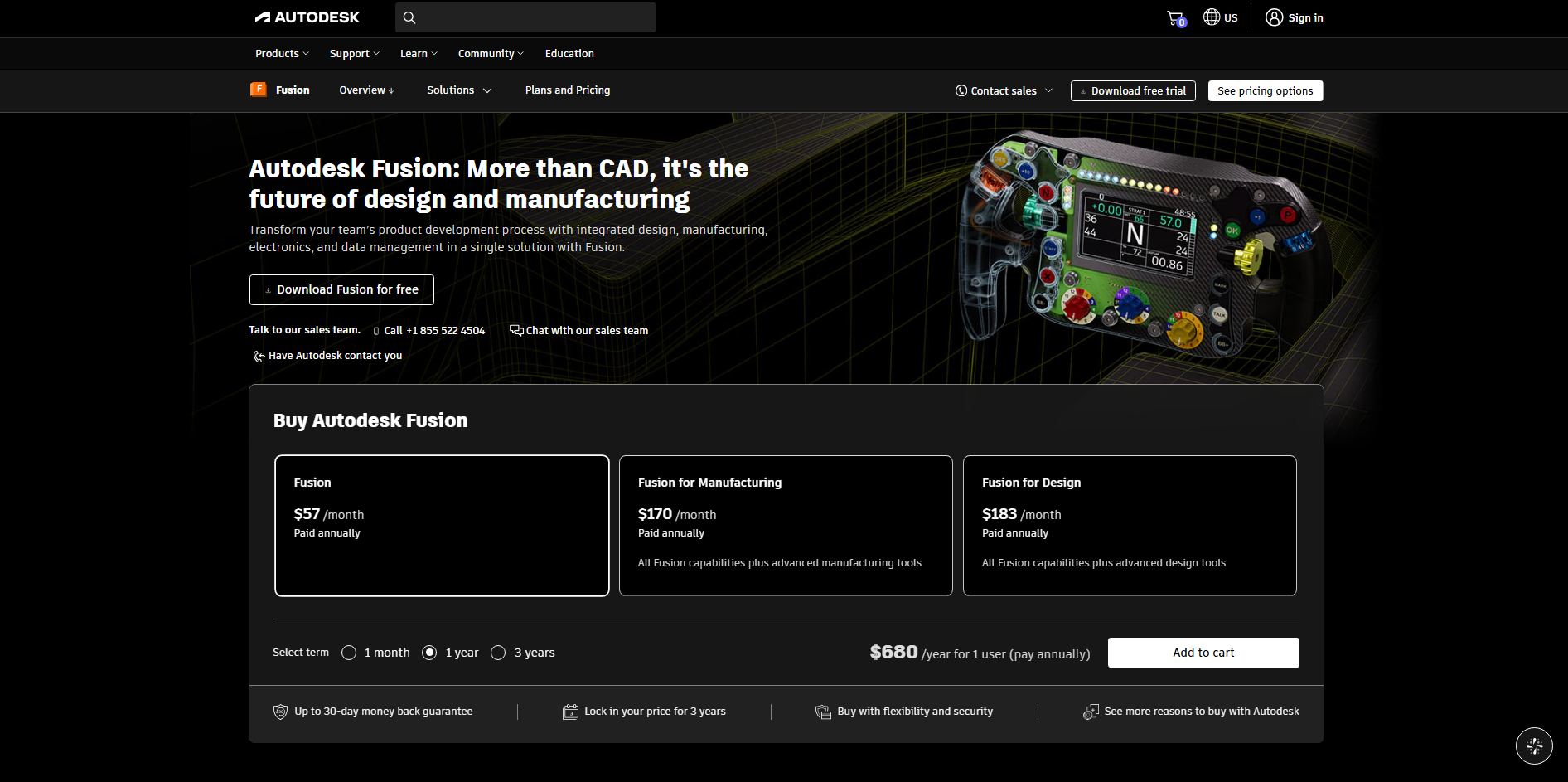The height and width of the screenshot is (782, 1568).
Task: Click the chat bubble icon for sales team
Action: pyautogui.click(x=516, y=330)
